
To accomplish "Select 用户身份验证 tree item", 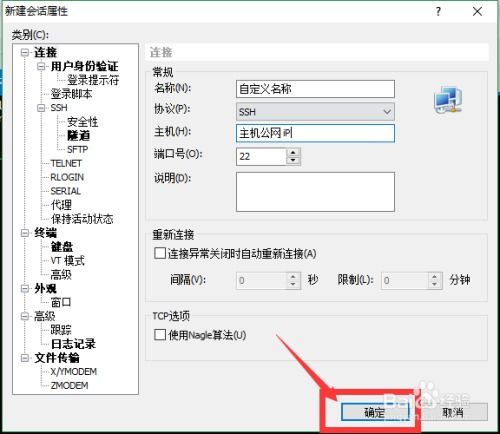I will click(x=84, y=66).
